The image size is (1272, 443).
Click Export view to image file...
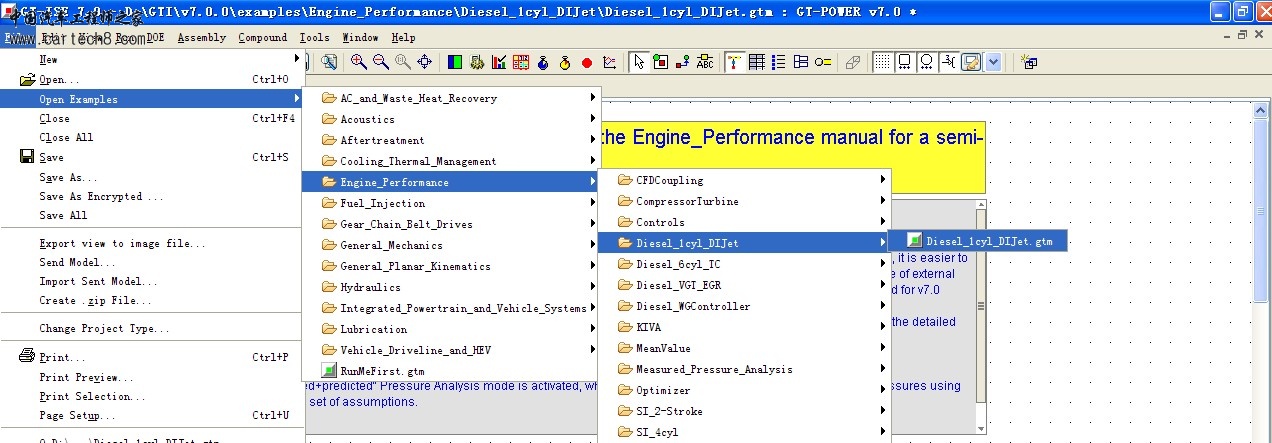point(122,243)
